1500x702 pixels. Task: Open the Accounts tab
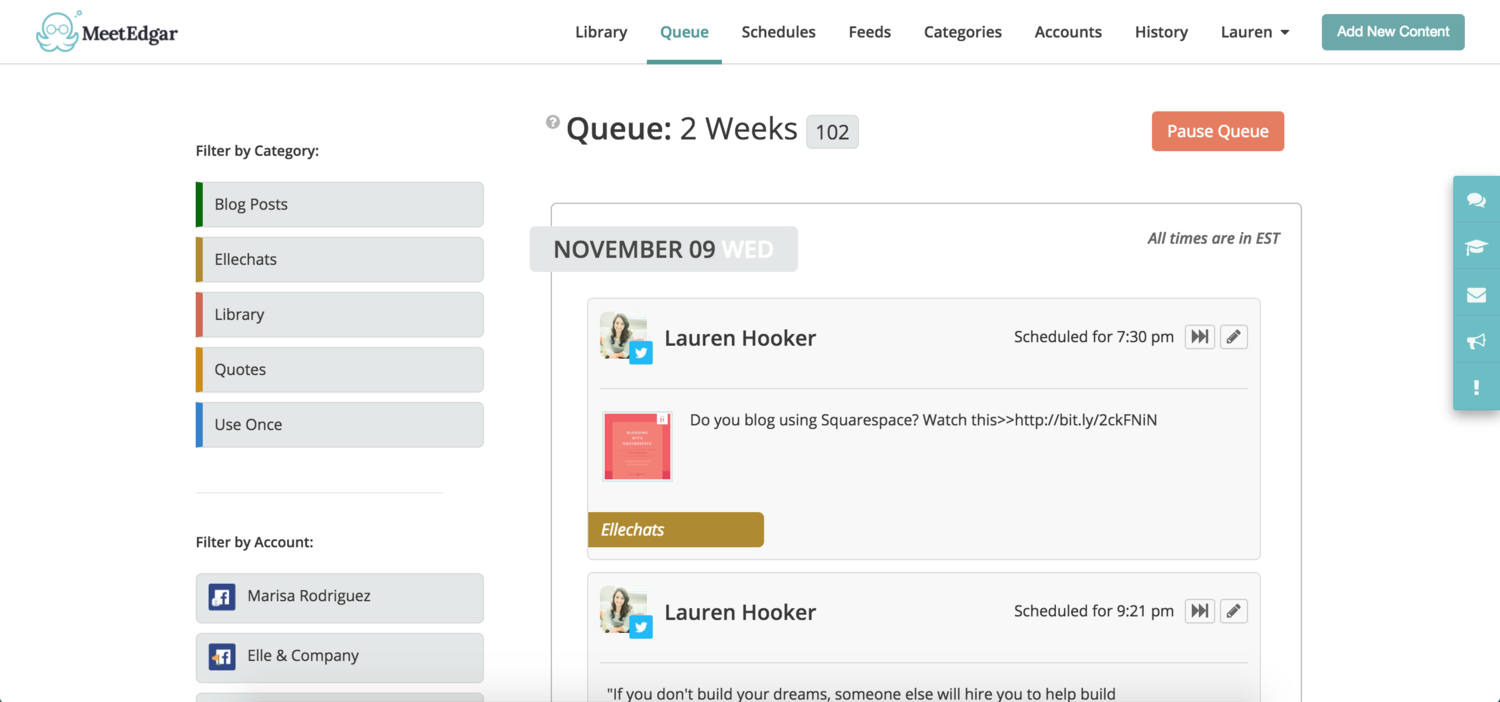[1068, 32]
